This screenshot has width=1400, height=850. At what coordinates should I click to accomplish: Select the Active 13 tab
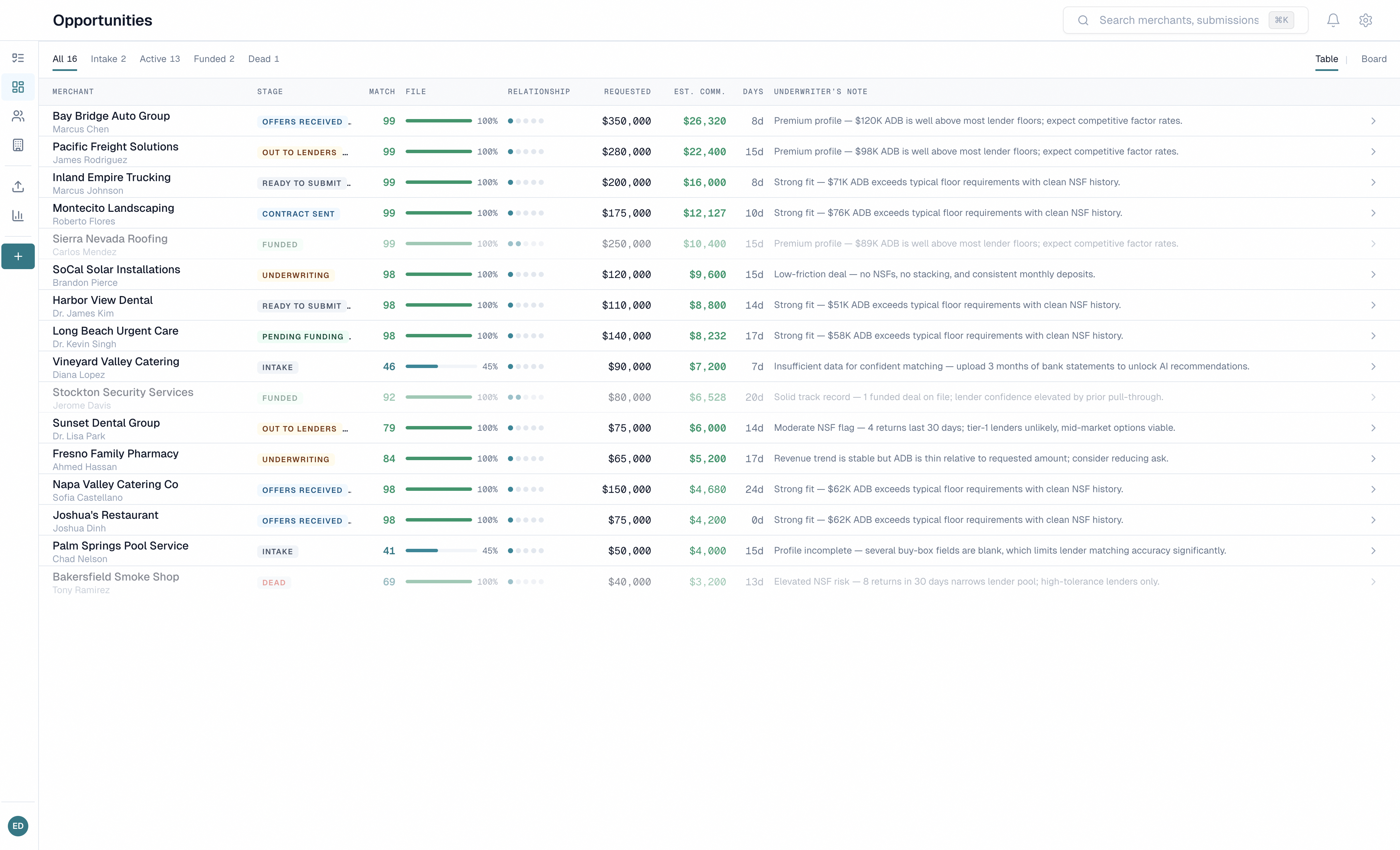point(160,59)
